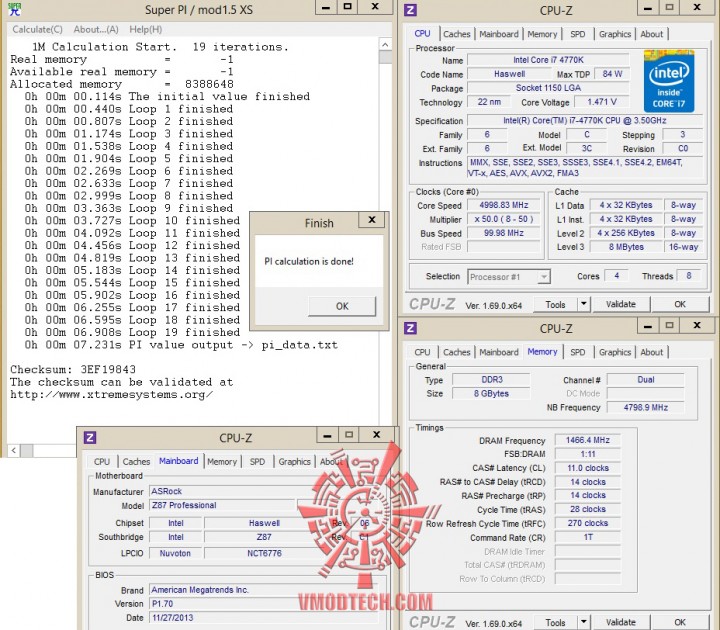Open Calculate menu in Super PI
The image size is (720, 630).
pos(37,29)
